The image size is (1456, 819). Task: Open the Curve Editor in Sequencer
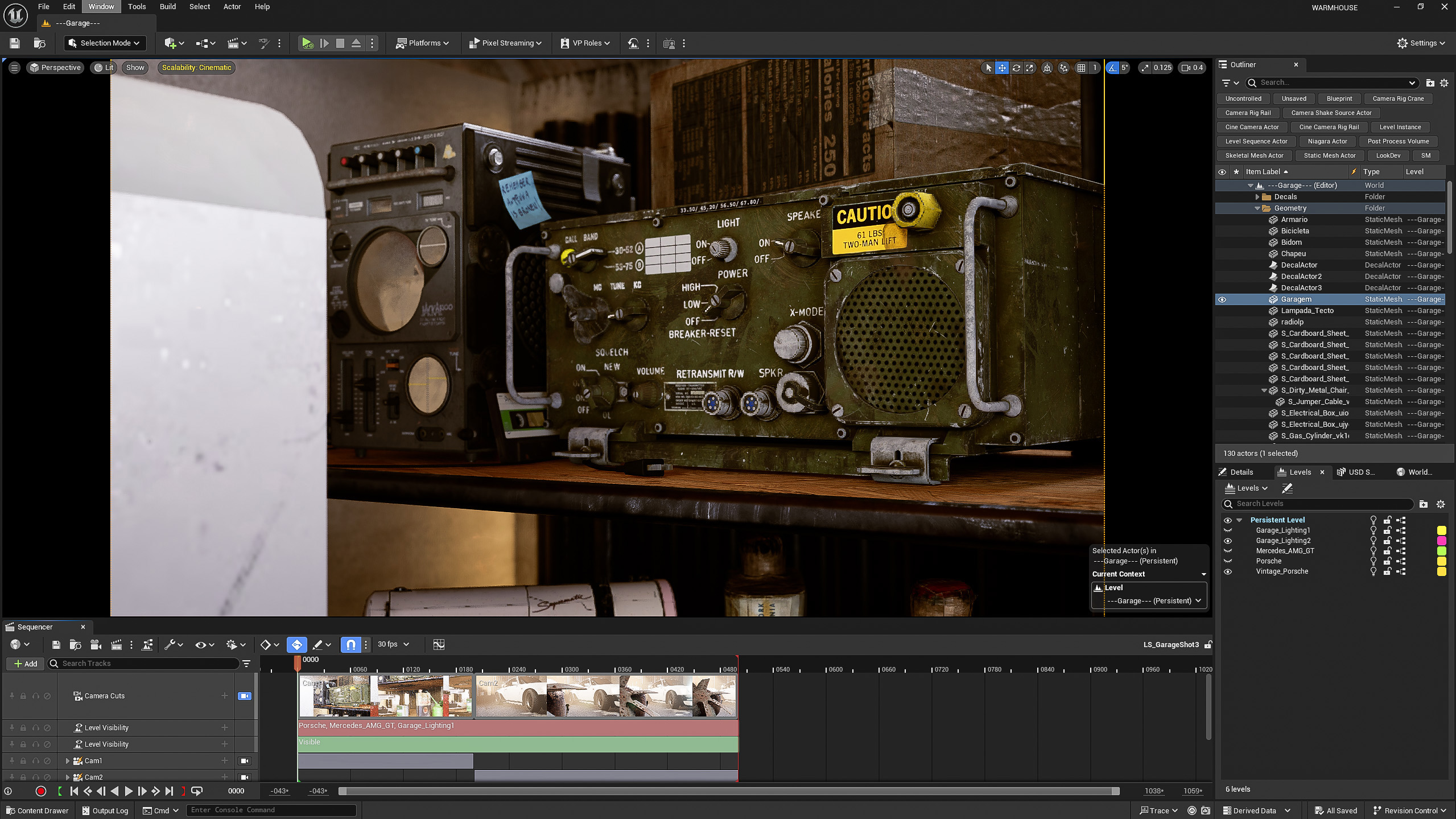(x=438, y=645)
